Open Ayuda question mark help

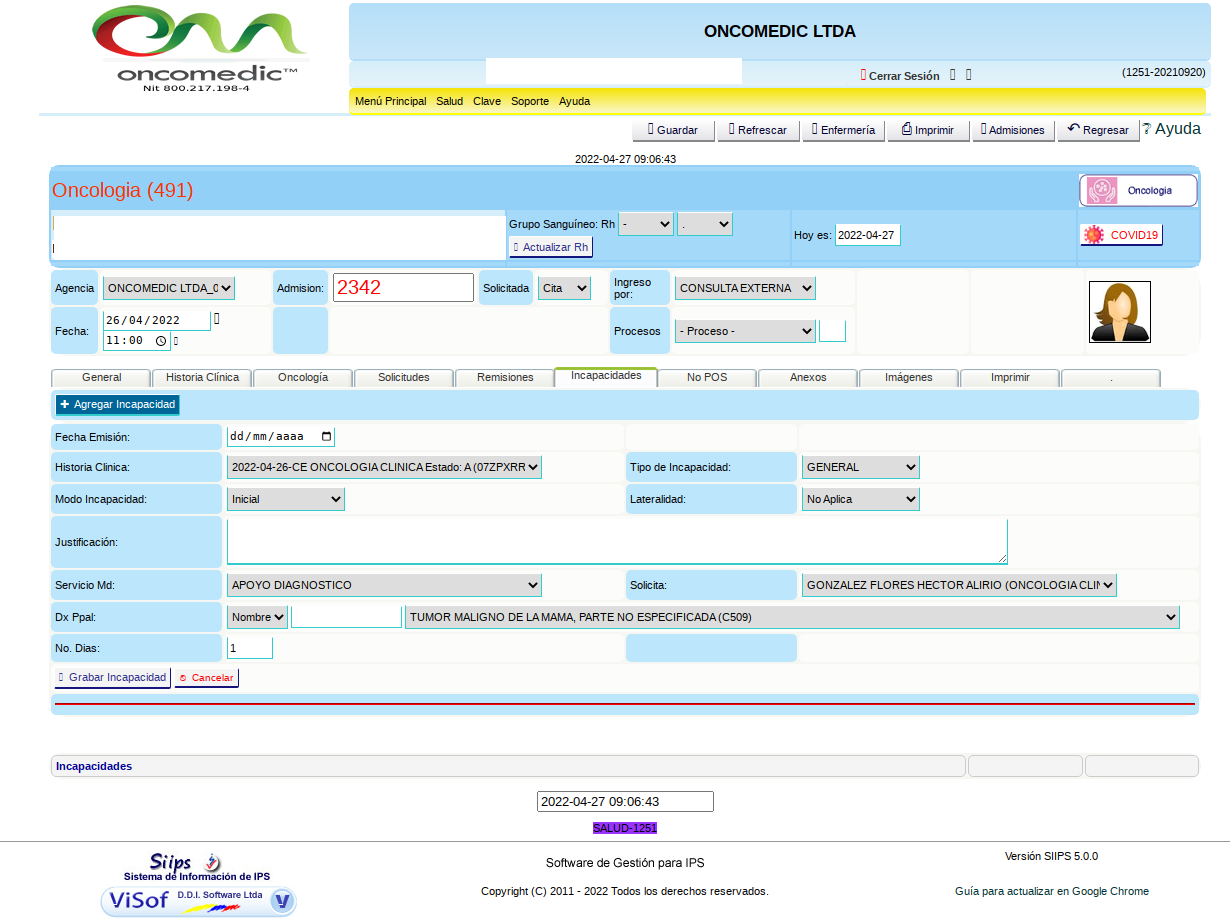[x=1171, y=129]
